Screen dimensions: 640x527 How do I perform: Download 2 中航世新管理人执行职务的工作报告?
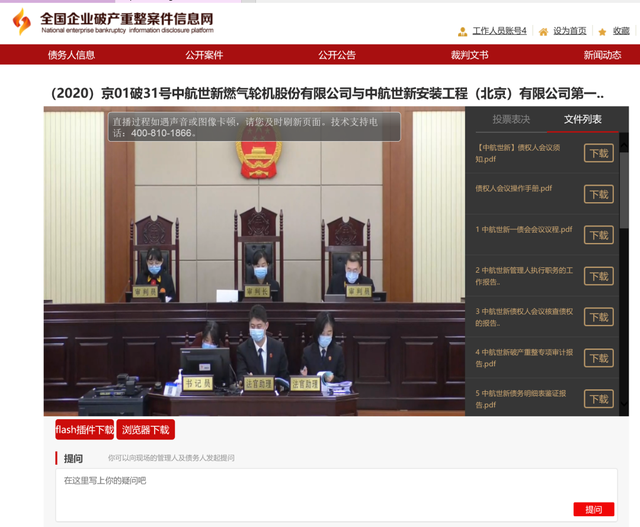coord(599,276)
